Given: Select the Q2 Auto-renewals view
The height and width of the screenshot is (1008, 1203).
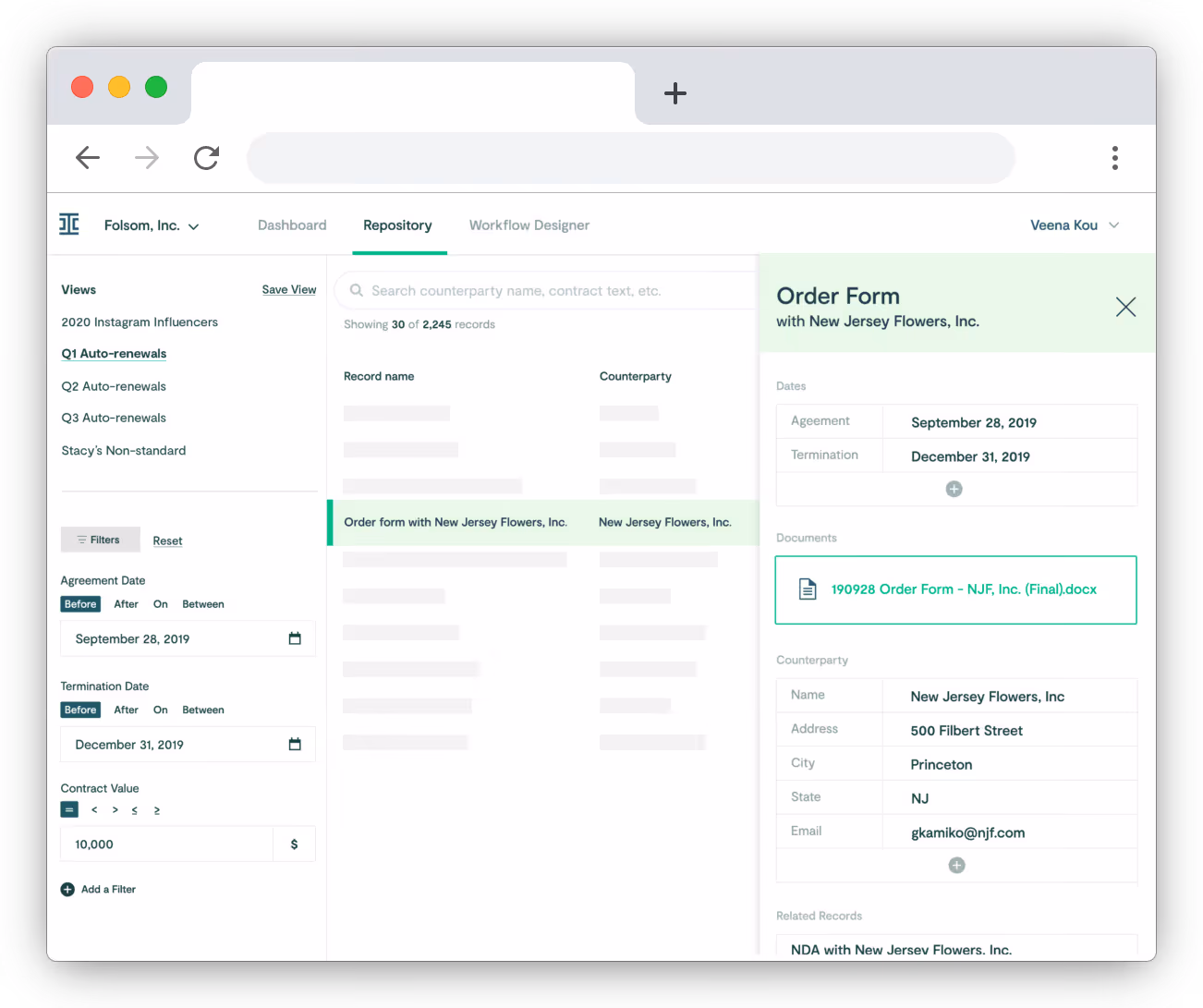Looking at the screenshot, I should click(x=115, y=386).
